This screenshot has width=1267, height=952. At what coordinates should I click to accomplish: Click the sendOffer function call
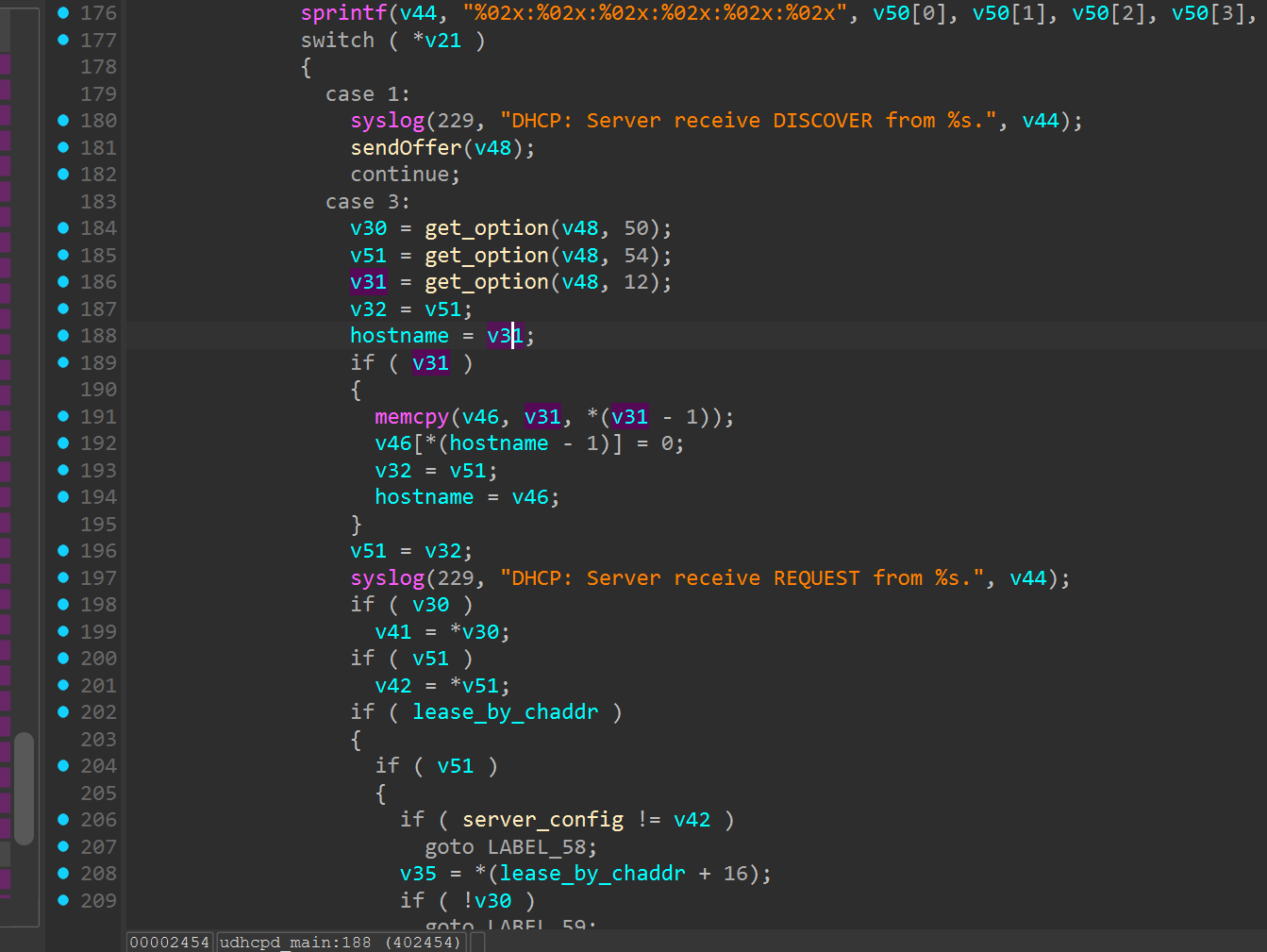pos(406,148)
